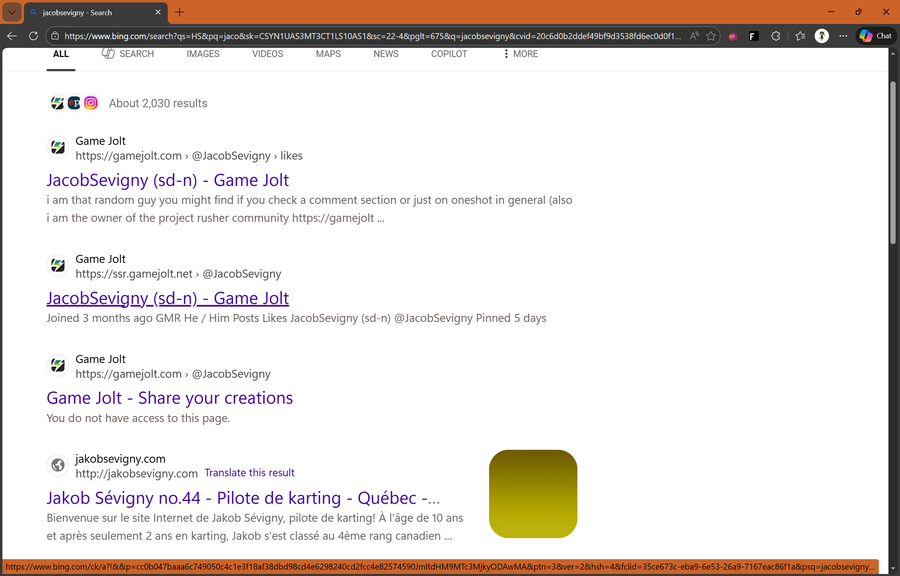
Task: Switch to the SEARCH tab
Action: click(127, 54)
